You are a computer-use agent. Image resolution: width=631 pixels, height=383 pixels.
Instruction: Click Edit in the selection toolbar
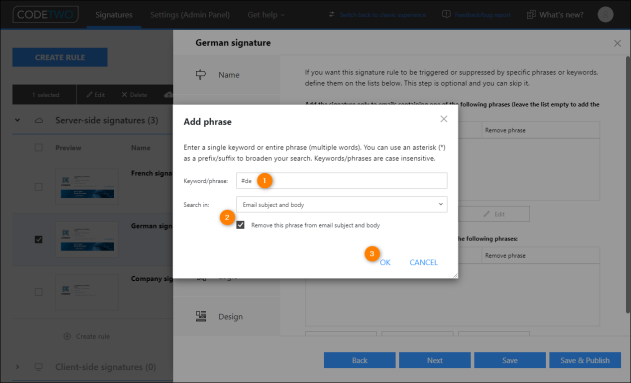(95, 95)
